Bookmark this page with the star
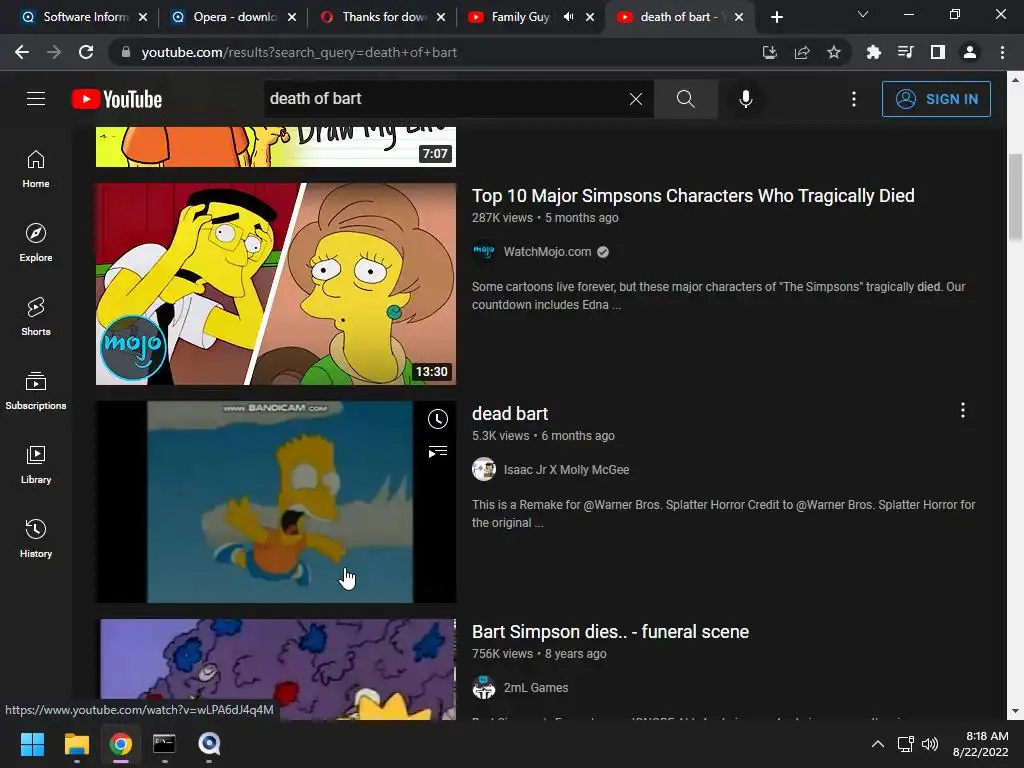 (834, 52)
